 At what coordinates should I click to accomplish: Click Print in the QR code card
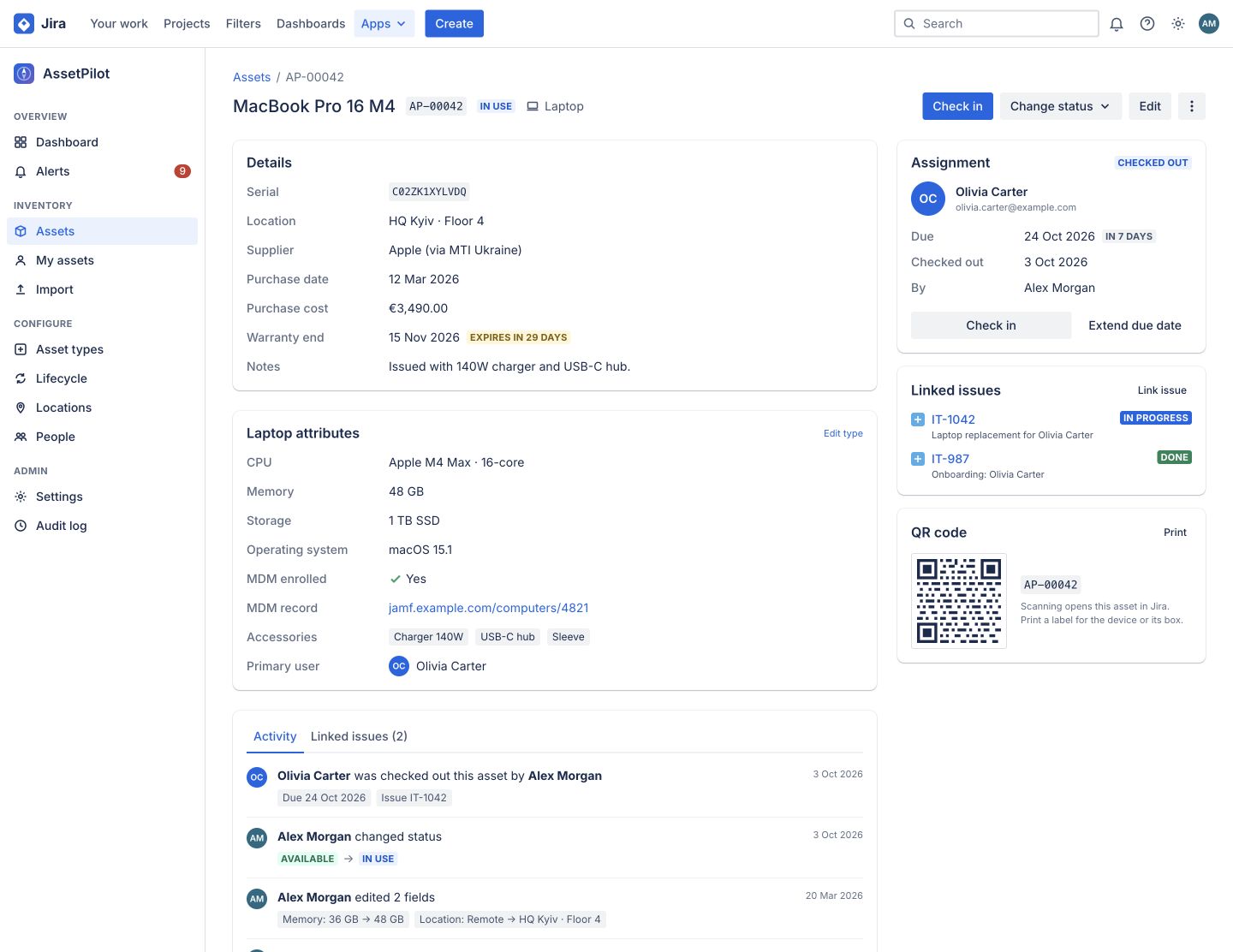[x=1175, y=533]
